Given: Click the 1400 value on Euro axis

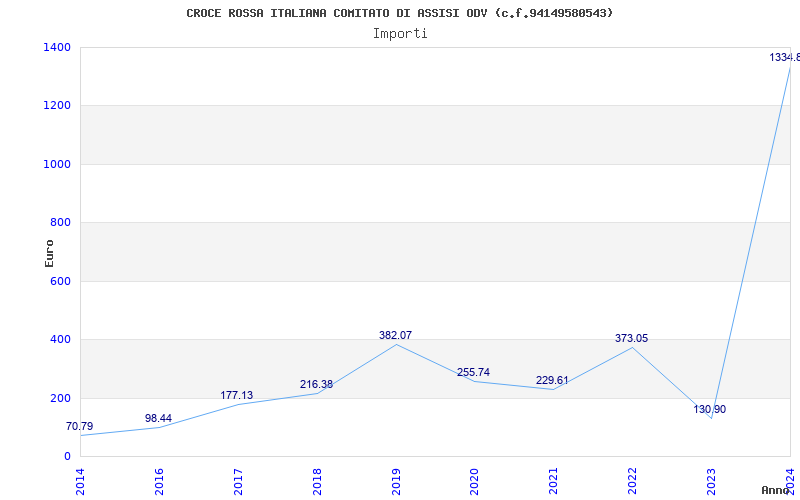Looking at the screenshot, I should pos(57,47).
